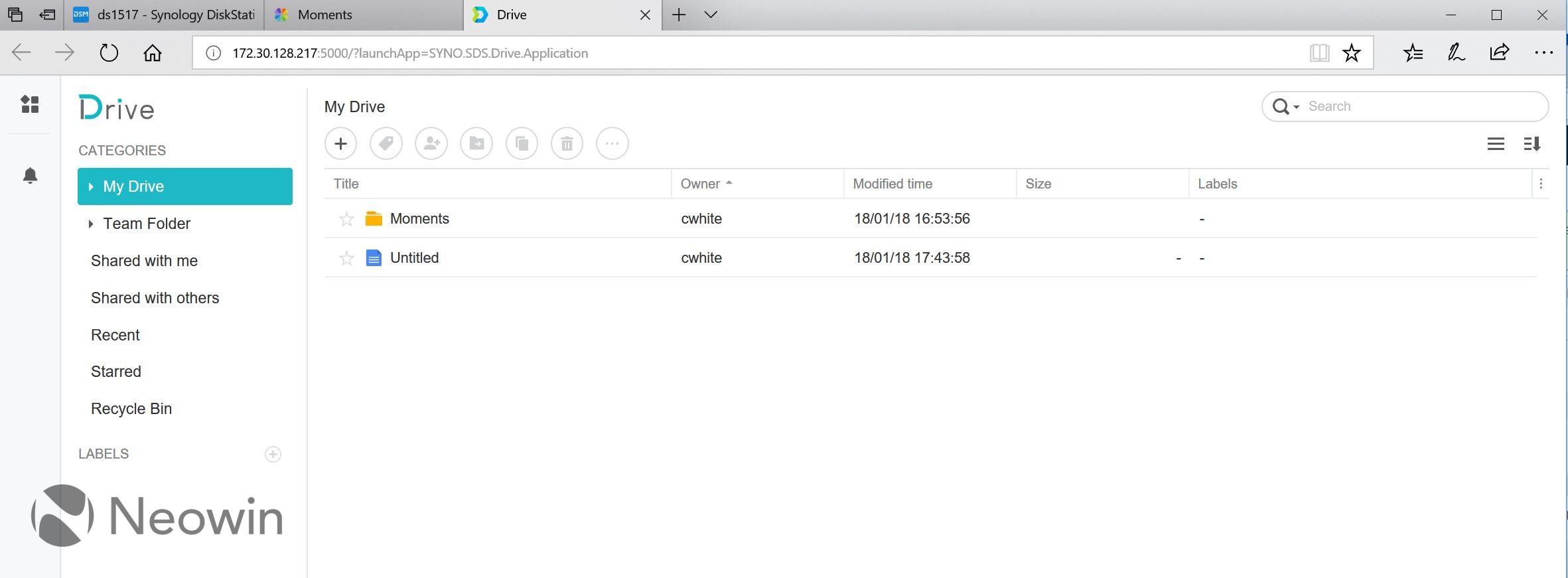The height and width of the screenshot is (578, 1568).
Task: Click the Untitled document icon
Action: 374,258
